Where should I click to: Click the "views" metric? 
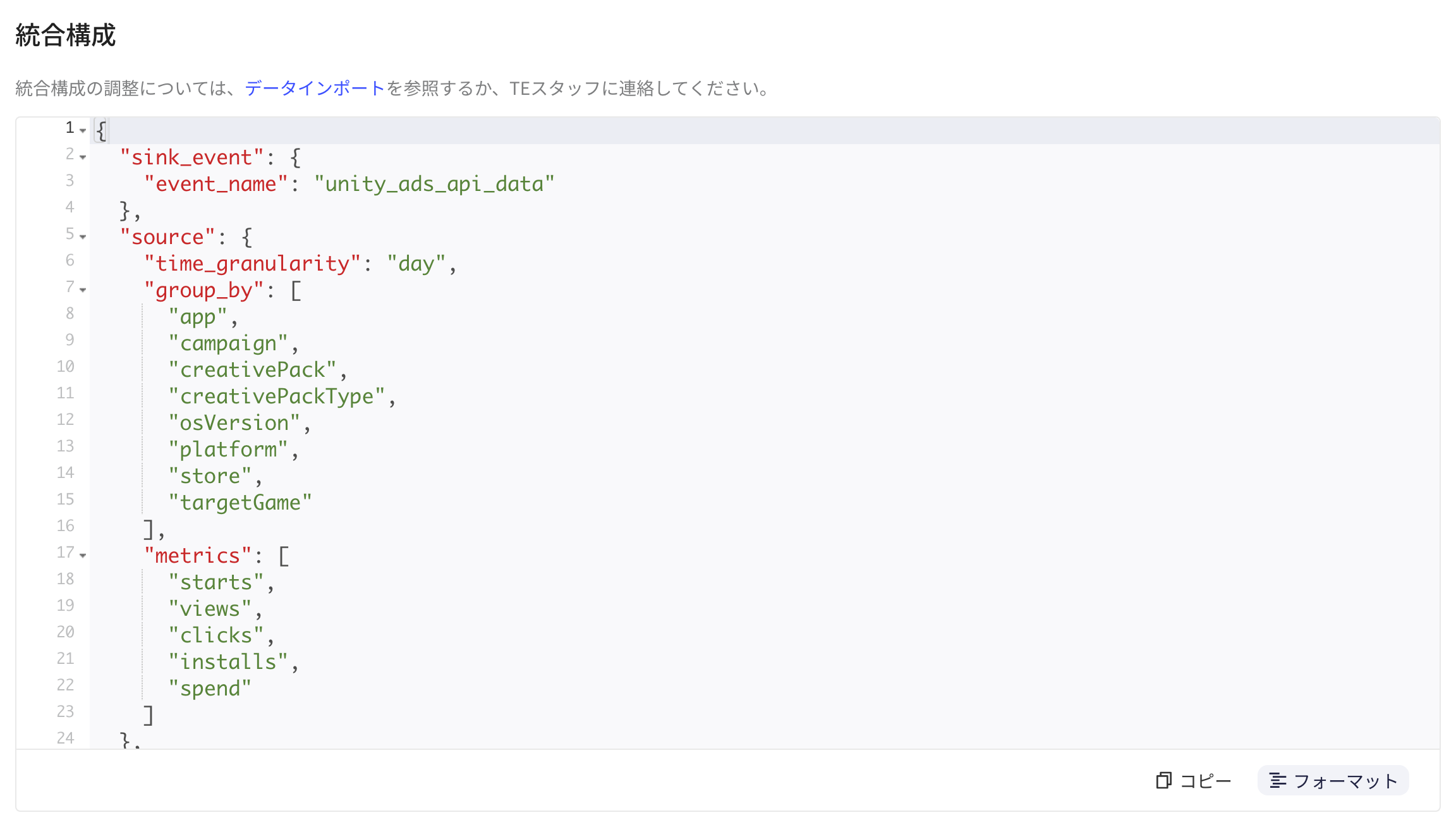tap(210, 609)
